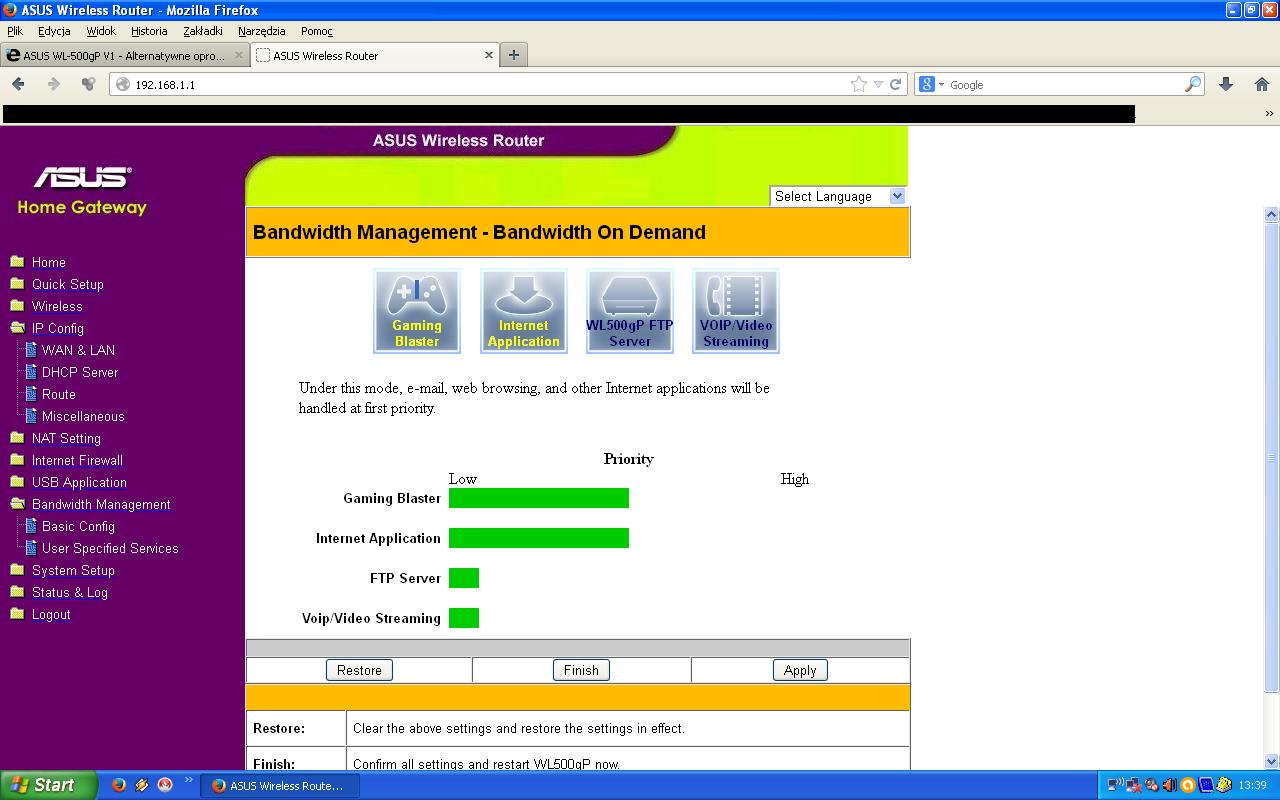Click the Gaming Blaster priority bar

[x=539, y=498]
